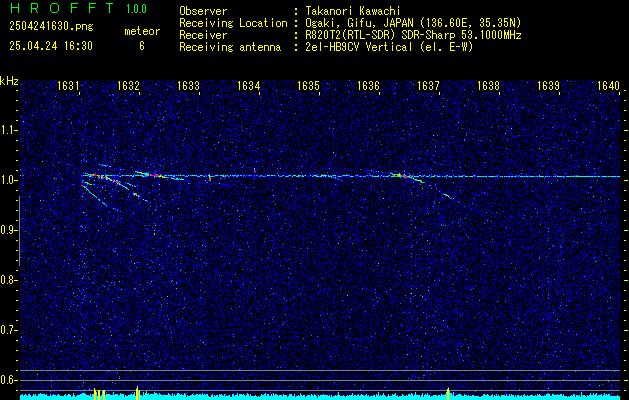Click the 0.6 frequency axis label
629x400 pixels.
pyautogui.click(x=8, y=380)
